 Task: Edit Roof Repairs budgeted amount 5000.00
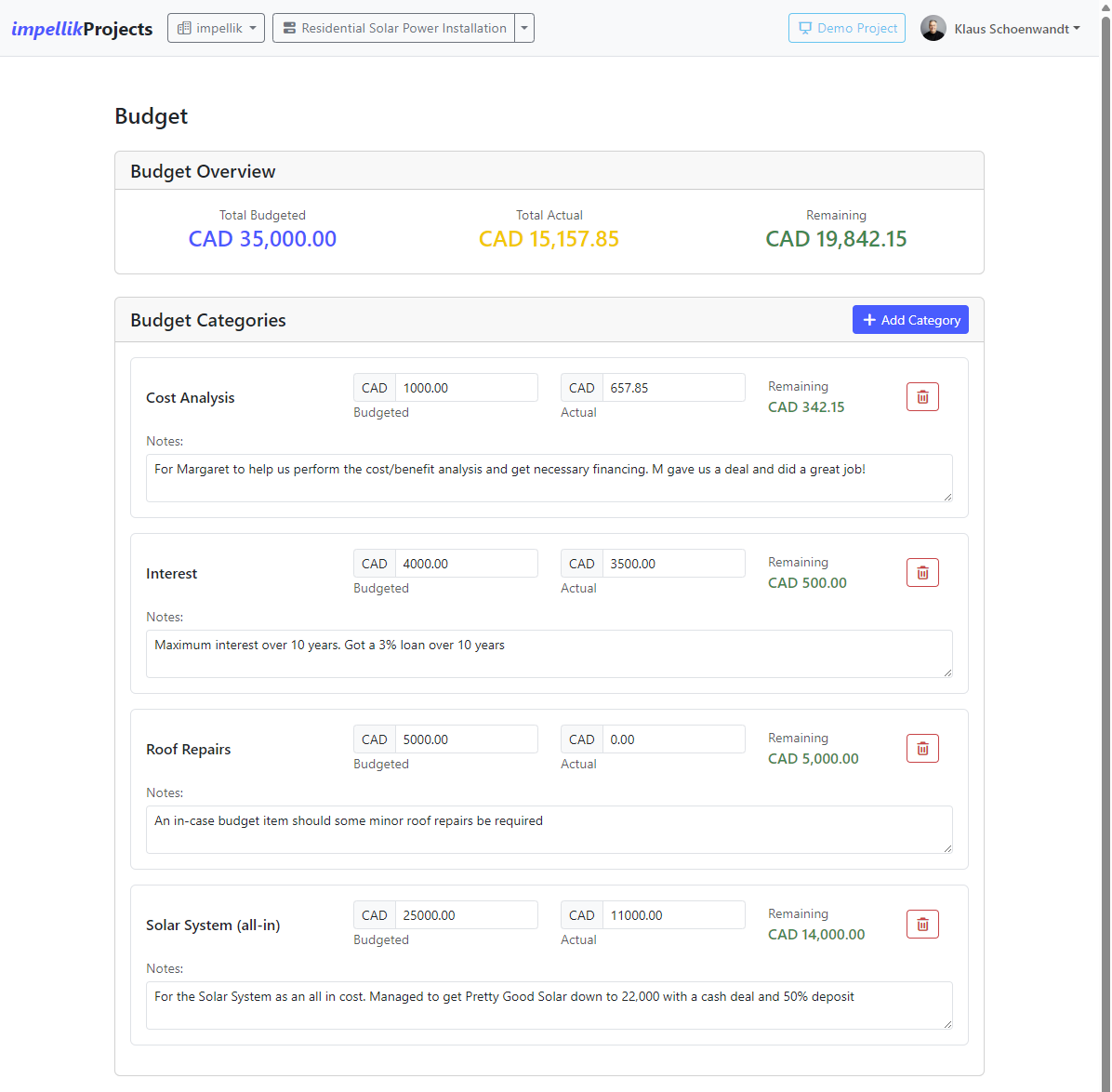point(466,739)
